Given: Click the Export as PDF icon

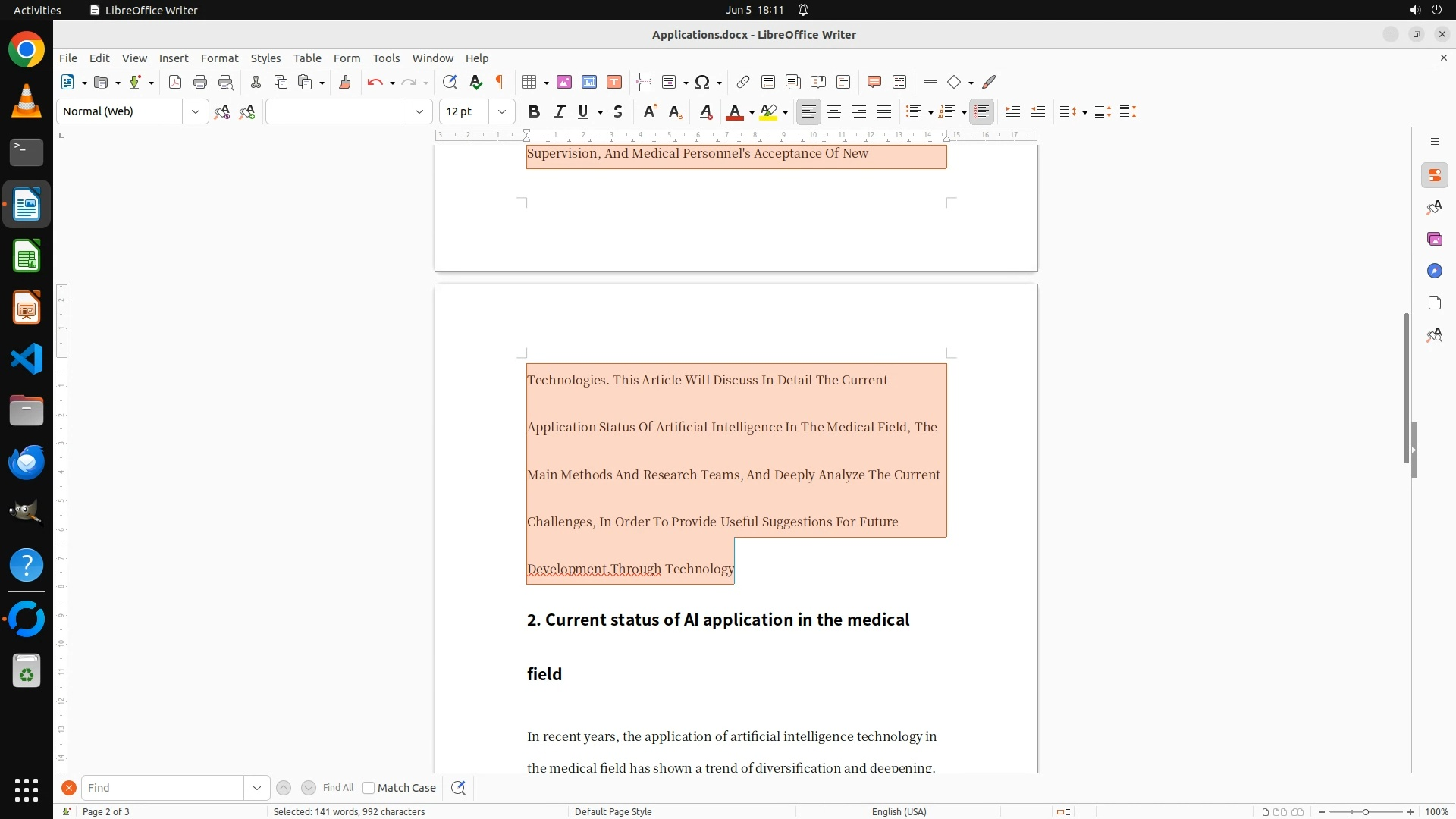Looking at the screenshot, I should pyautogui.click(x=175, y=82).
